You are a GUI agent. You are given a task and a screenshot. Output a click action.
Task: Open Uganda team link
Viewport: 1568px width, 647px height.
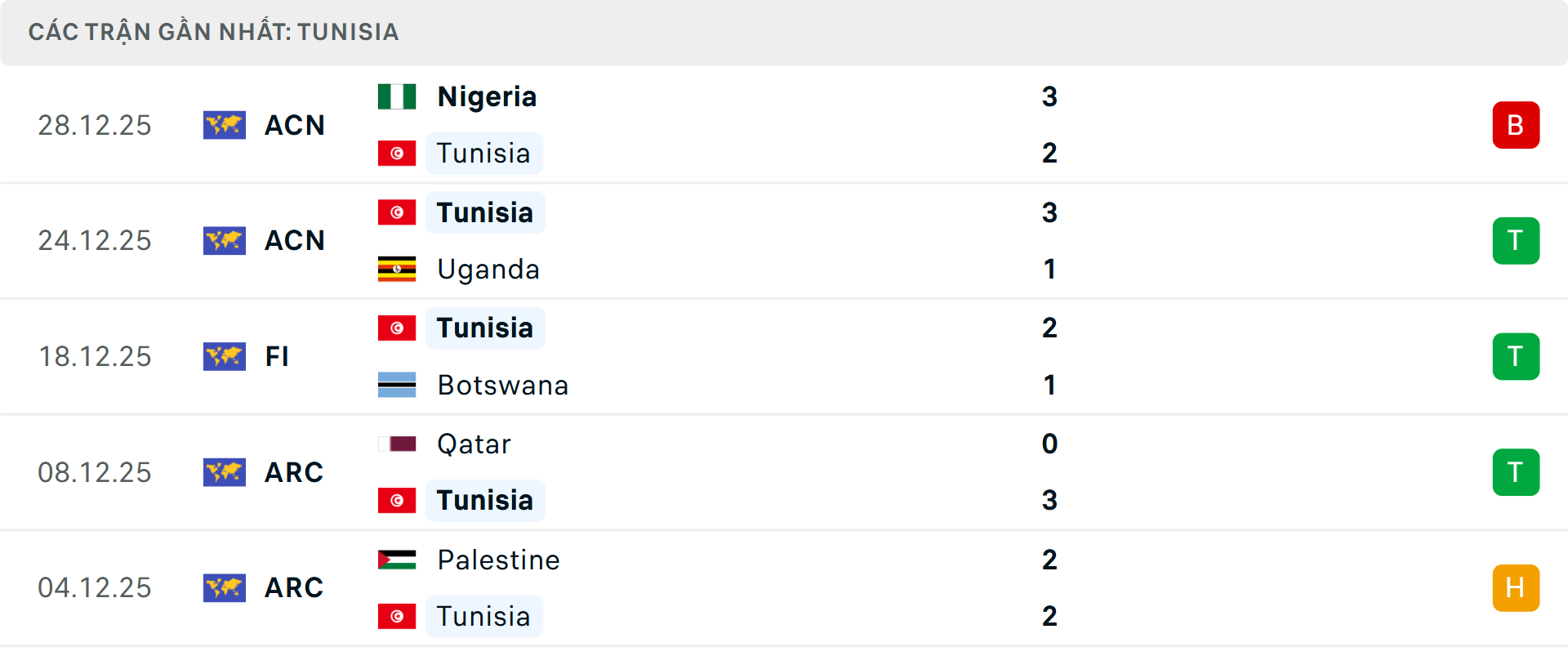pos(488,269)
